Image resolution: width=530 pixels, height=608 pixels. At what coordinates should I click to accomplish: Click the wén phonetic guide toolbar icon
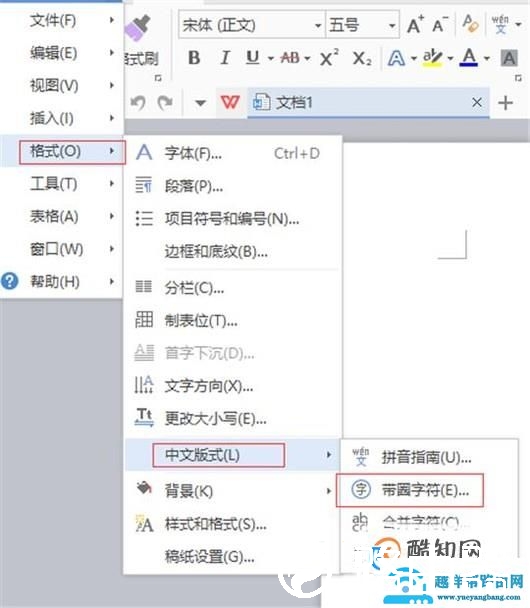click(500, 24)
